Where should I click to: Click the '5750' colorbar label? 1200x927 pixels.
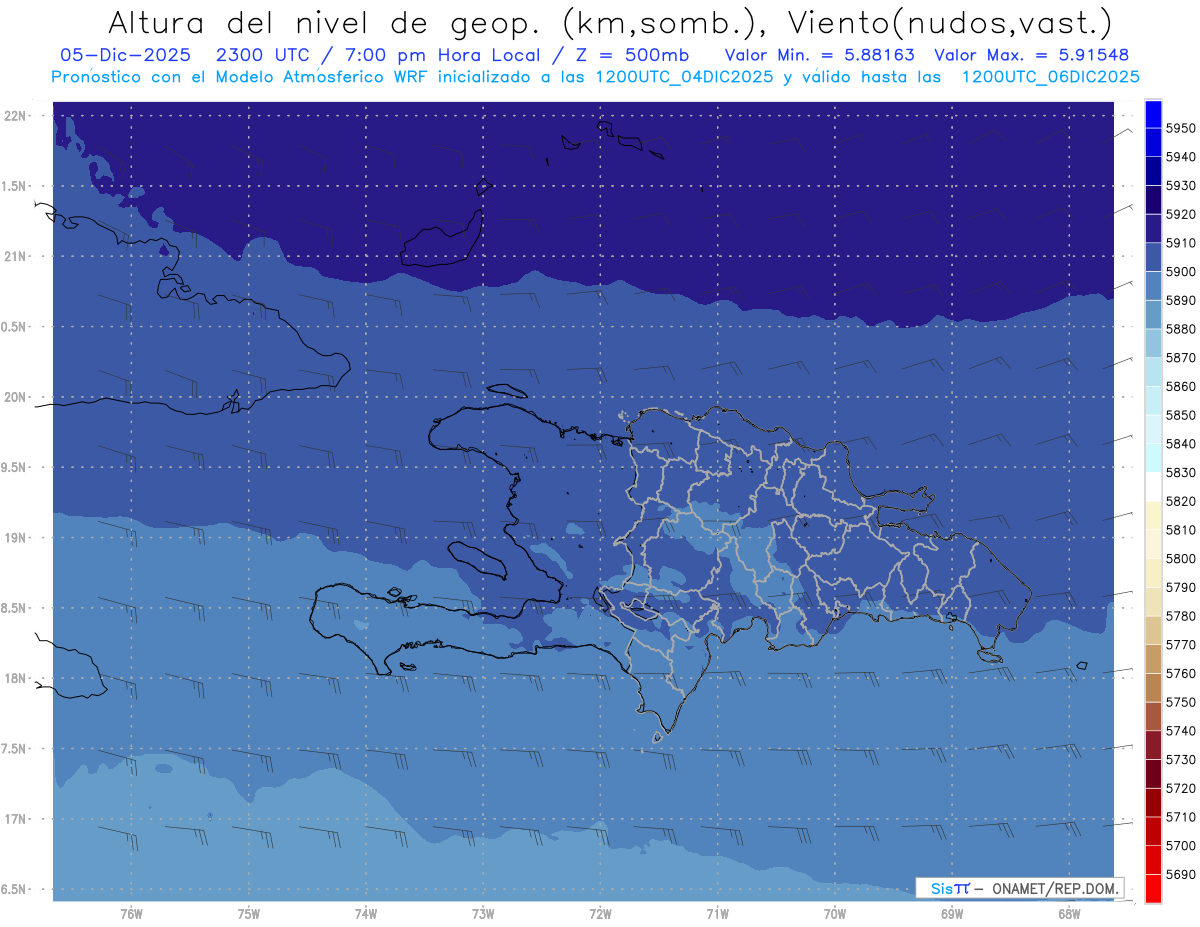click(1180, 702)
